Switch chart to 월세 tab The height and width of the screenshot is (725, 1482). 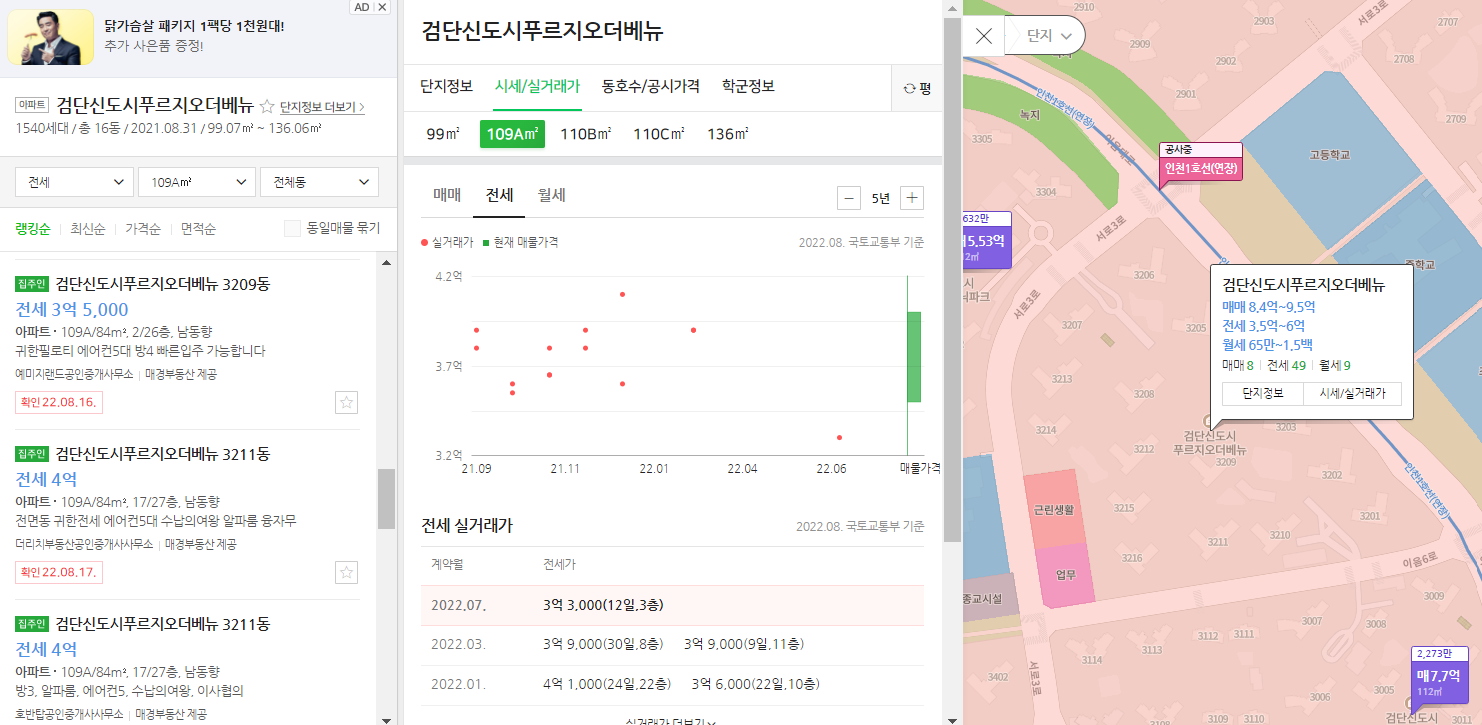551,195
